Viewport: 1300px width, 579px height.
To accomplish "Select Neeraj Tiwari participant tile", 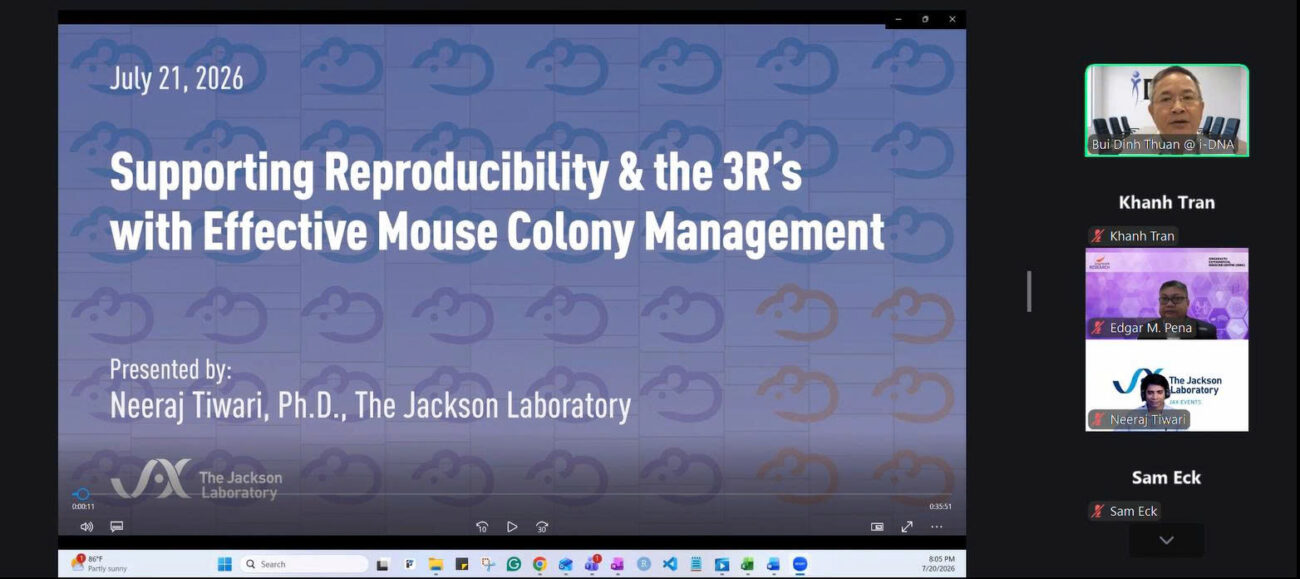I will pyautogui.click(x=1167, y=386).
